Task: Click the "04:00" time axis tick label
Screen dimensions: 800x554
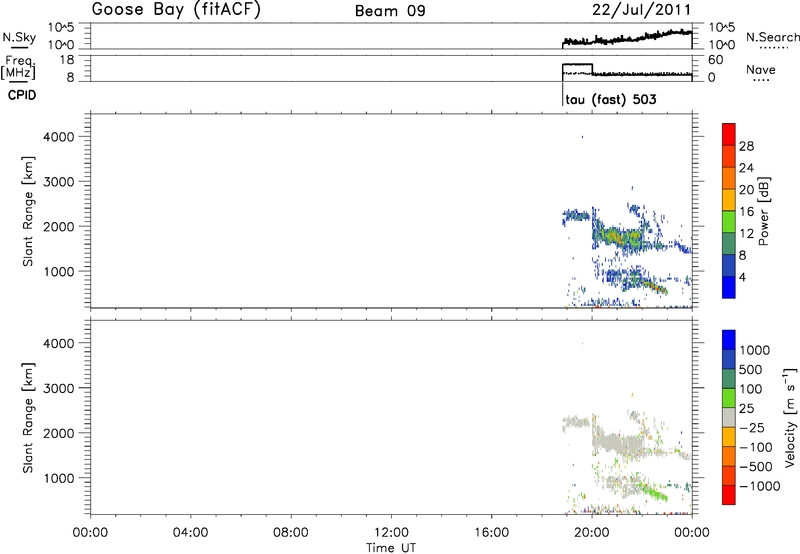Action: 190,533
